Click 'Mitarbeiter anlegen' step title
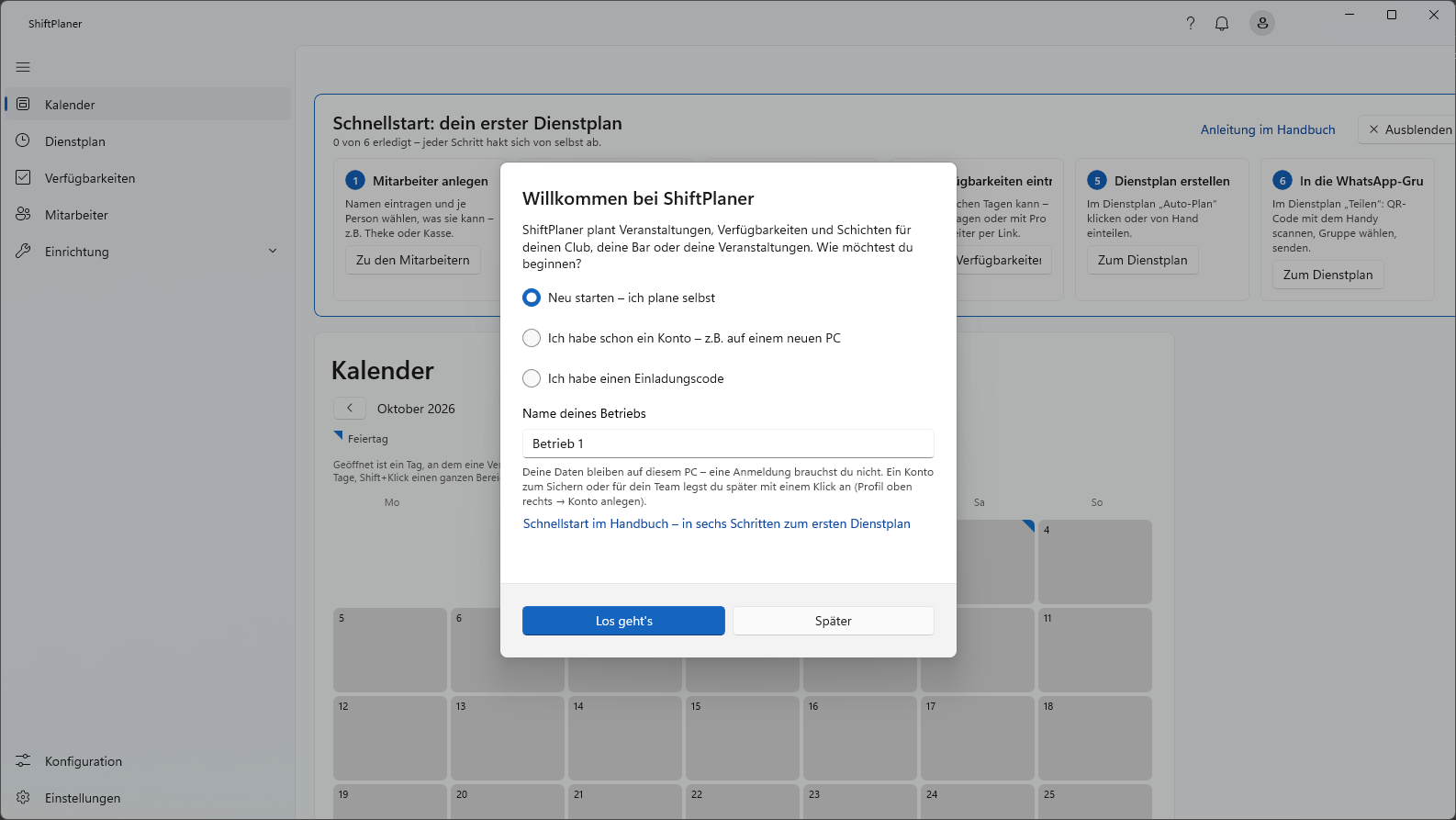This screenshot has height=820, width=1456. [431, 181]
